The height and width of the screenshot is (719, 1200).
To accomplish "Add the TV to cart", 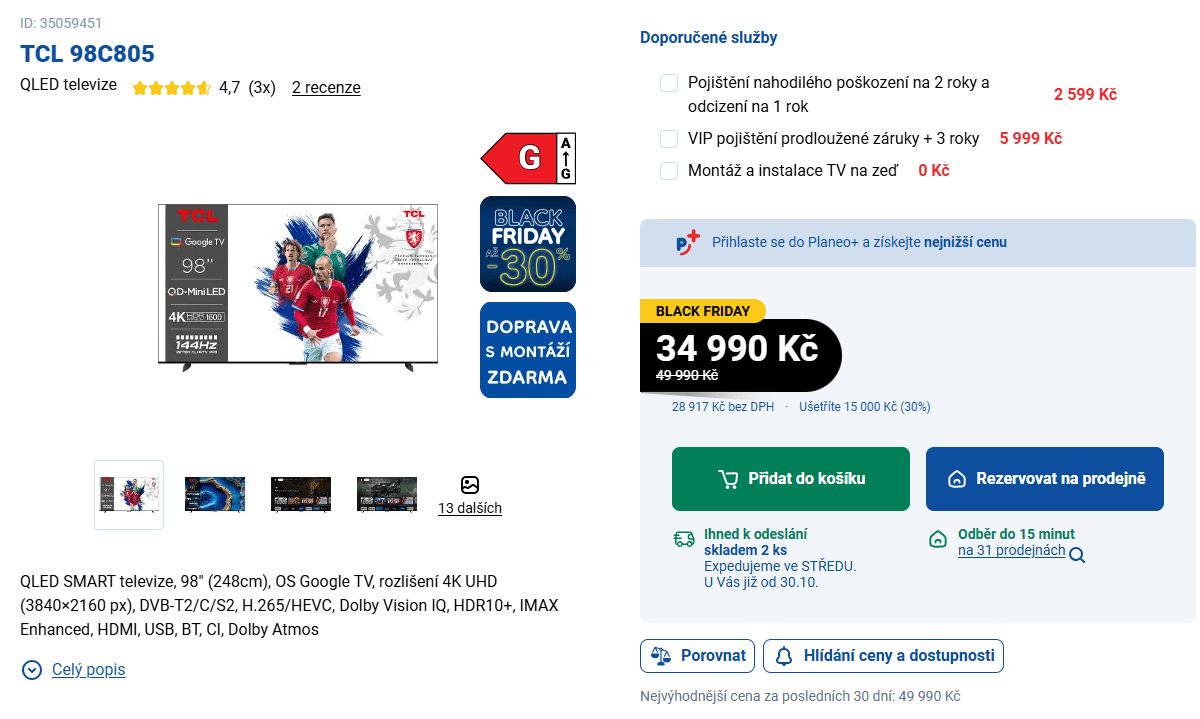I will 791,479.
